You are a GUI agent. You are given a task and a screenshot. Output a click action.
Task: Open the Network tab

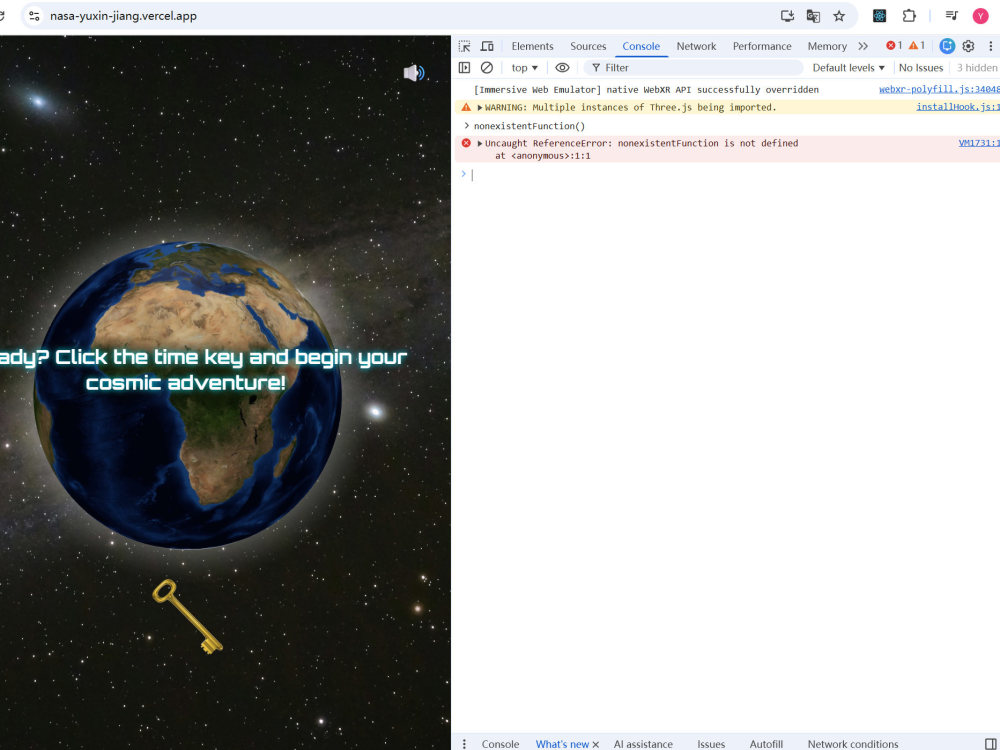point(696,46)
